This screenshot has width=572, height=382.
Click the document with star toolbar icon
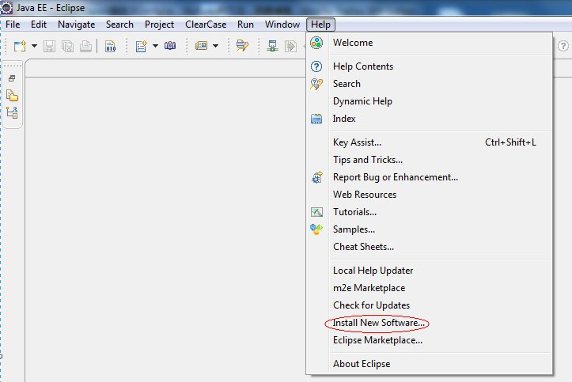coord(141,46)
